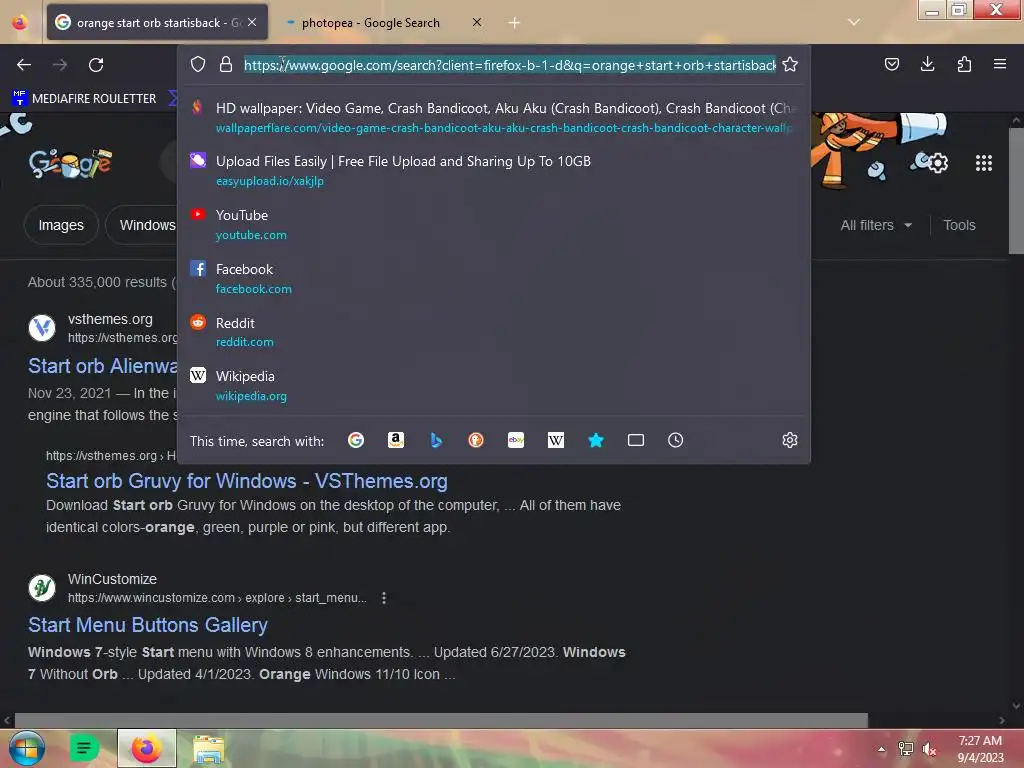Bookmark this page with the star
Viewport: 1024px width, 768px height.
click(x=790, y=65)
